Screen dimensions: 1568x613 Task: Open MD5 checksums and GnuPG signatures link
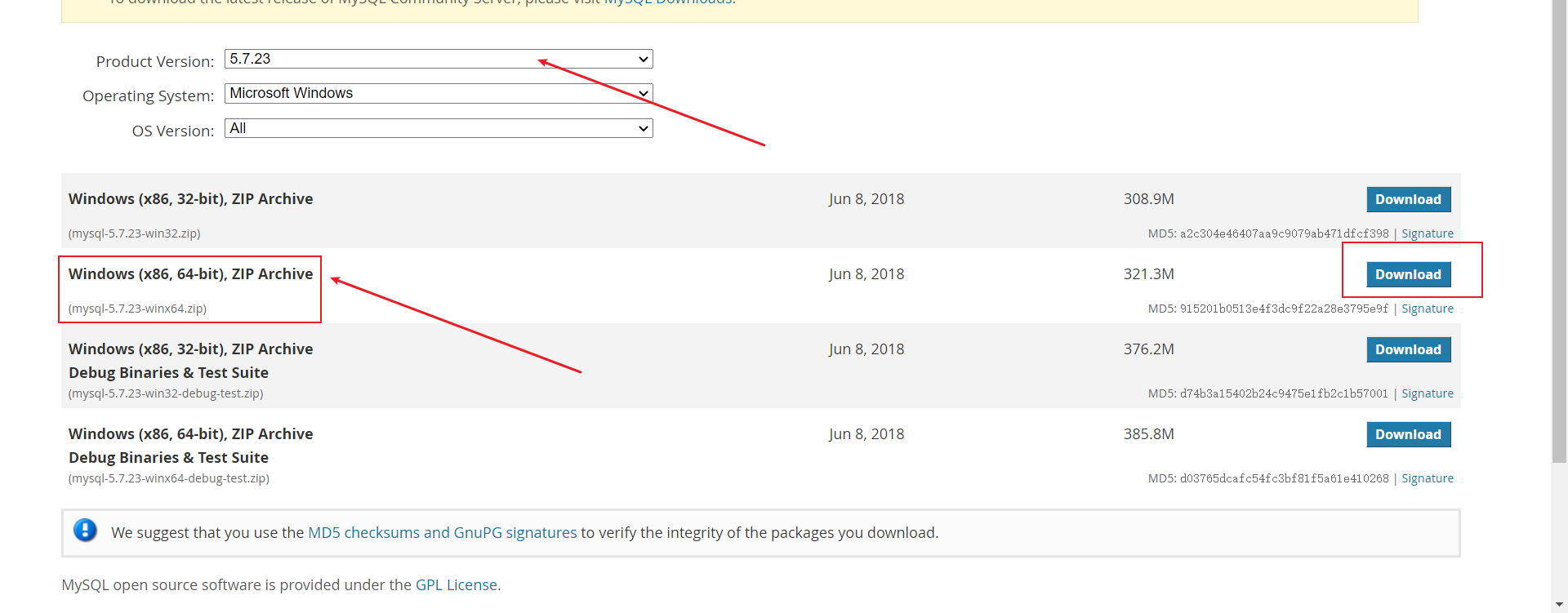tap(443, 533)
